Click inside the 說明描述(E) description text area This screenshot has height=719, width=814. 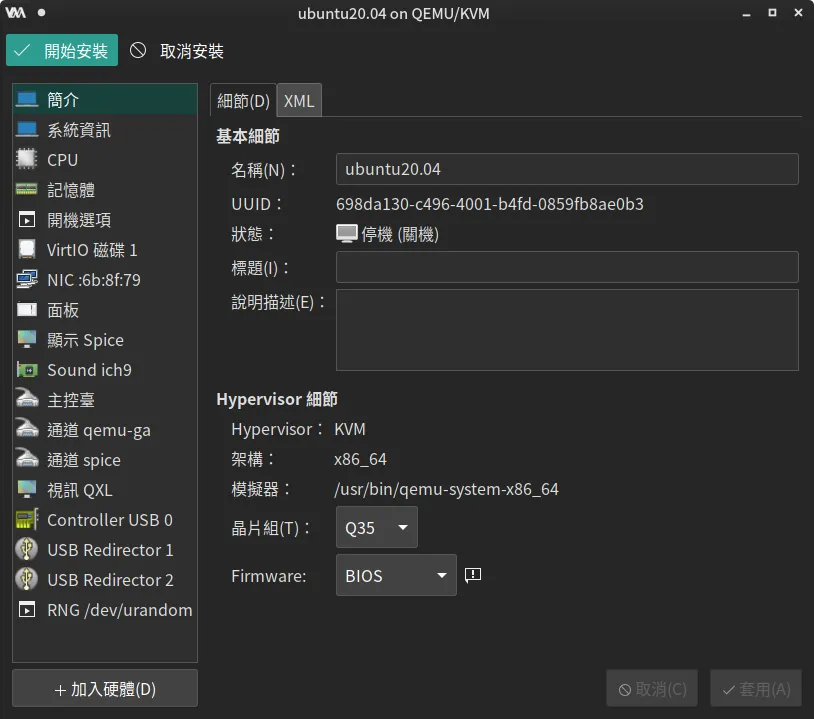pyautogui.click(x=566, y=330)
